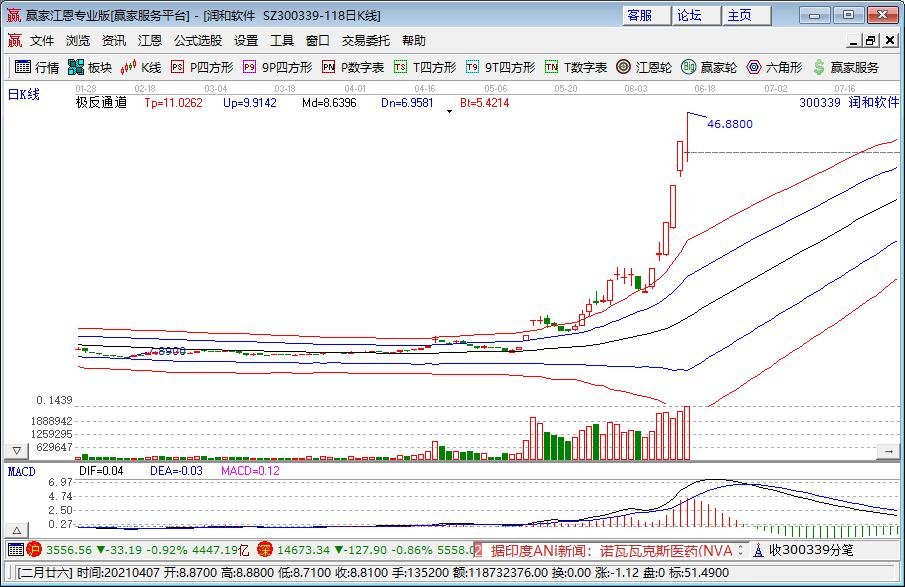Click the 日K线 period label

(x=24, y=94)
